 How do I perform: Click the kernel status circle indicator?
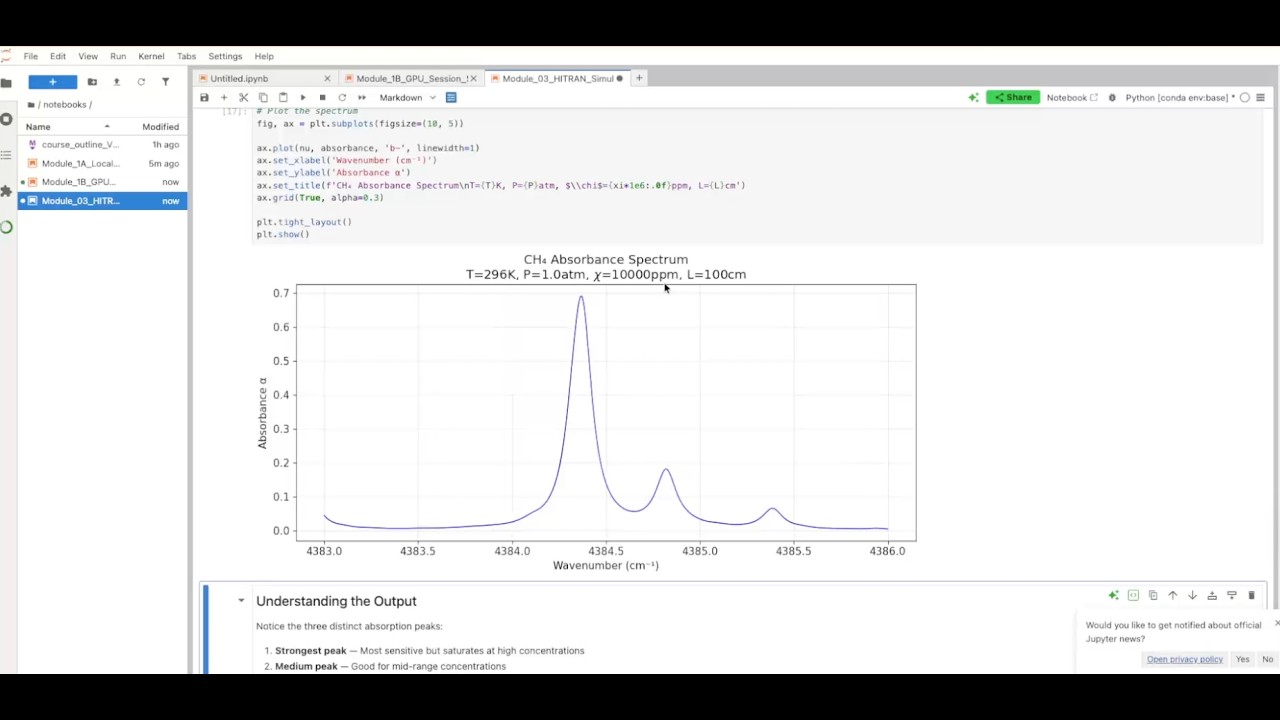[x=1245, y=98]
